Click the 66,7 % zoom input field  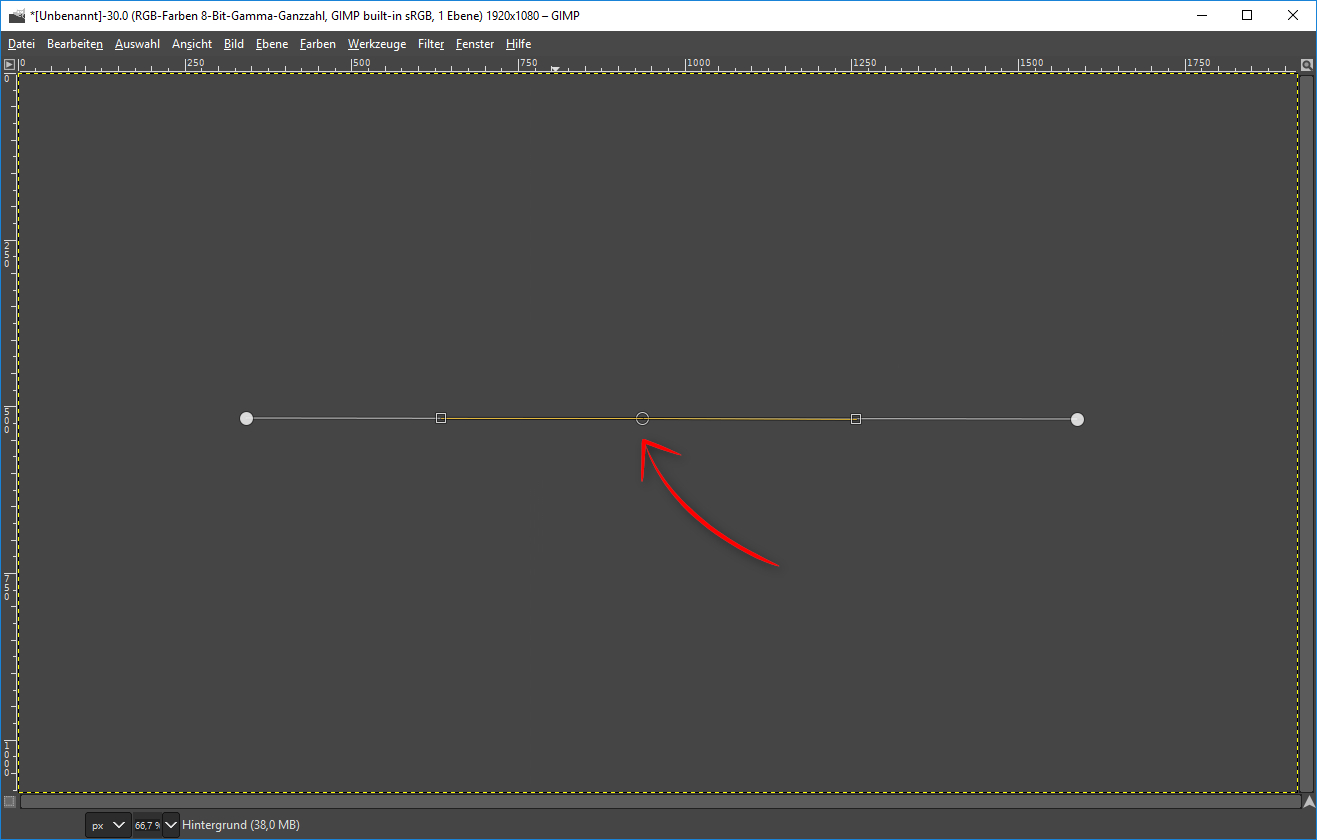click(x=146, y=825)
